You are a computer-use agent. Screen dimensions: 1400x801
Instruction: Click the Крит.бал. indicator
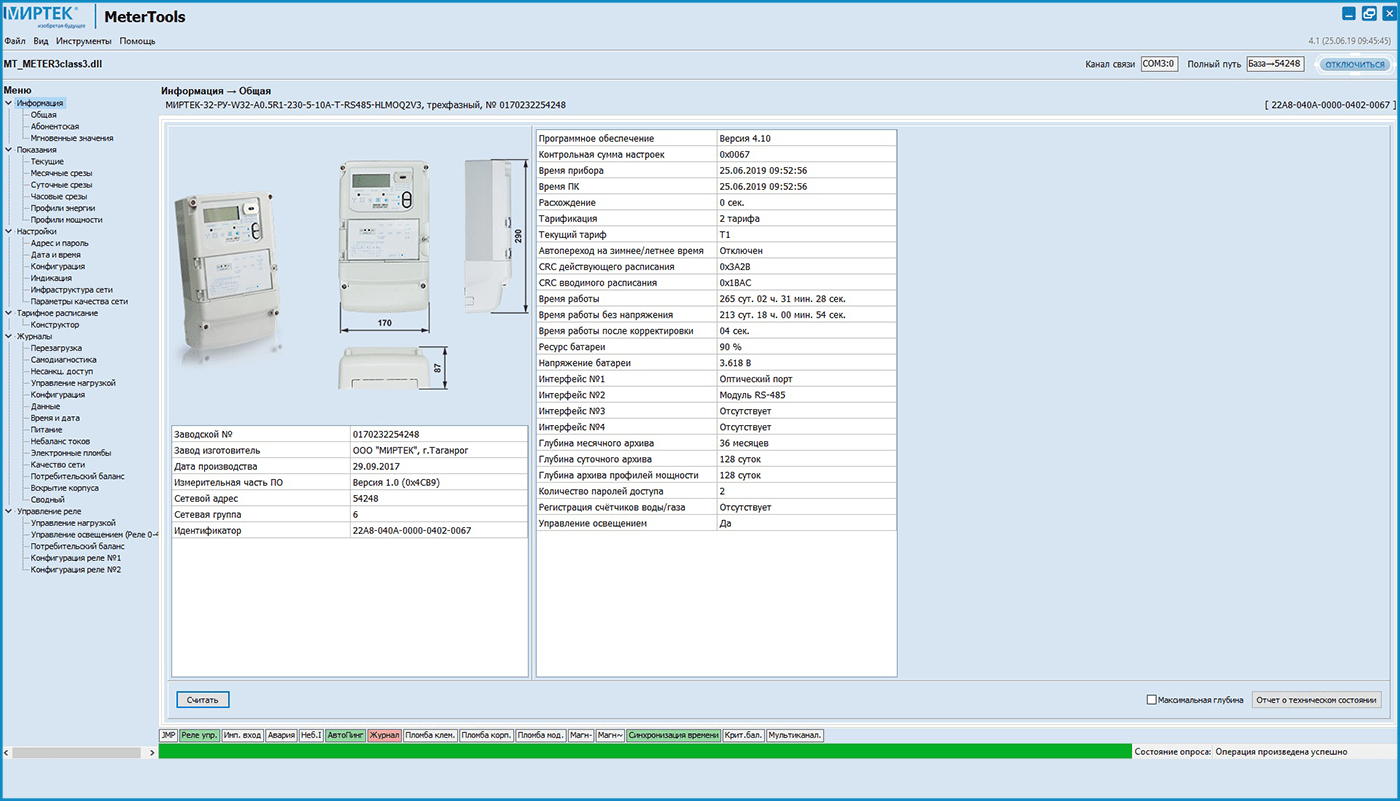coord(743,735)
